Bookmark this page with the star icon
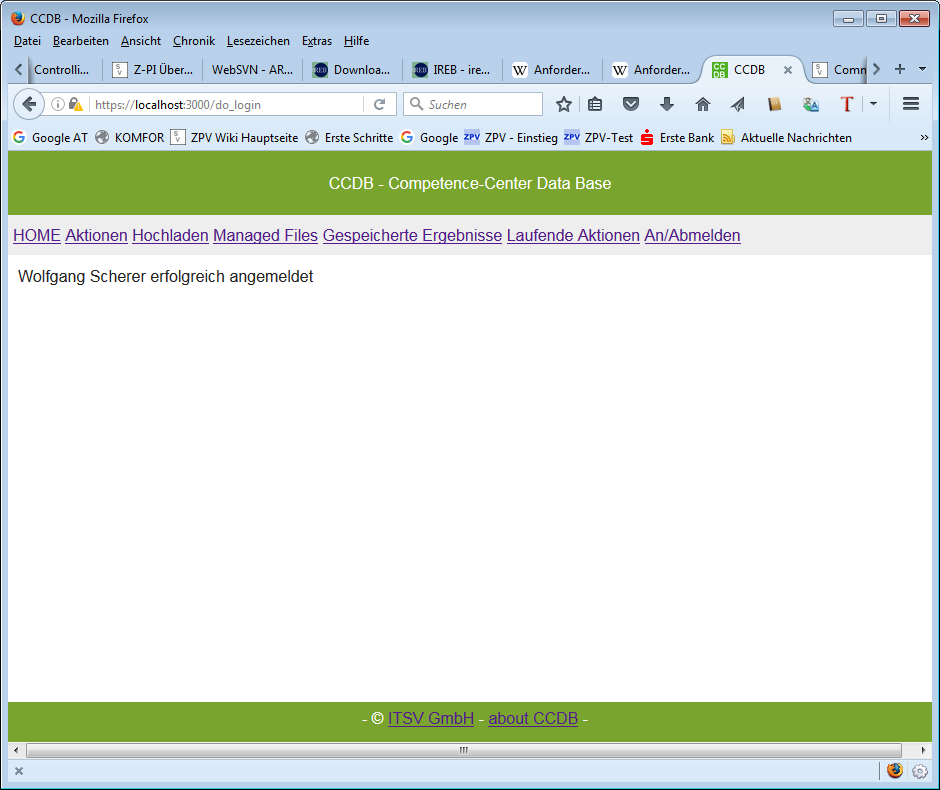Screen dimensions: 940x790 pos(564,104)
